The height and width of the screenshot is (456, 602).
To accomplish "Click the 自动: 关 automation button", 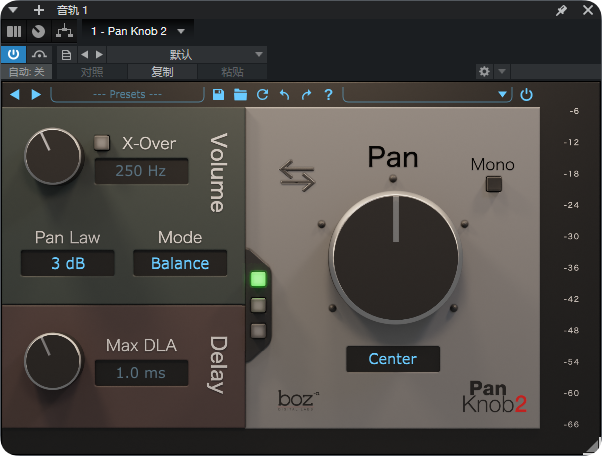I will tap(26, 72).
